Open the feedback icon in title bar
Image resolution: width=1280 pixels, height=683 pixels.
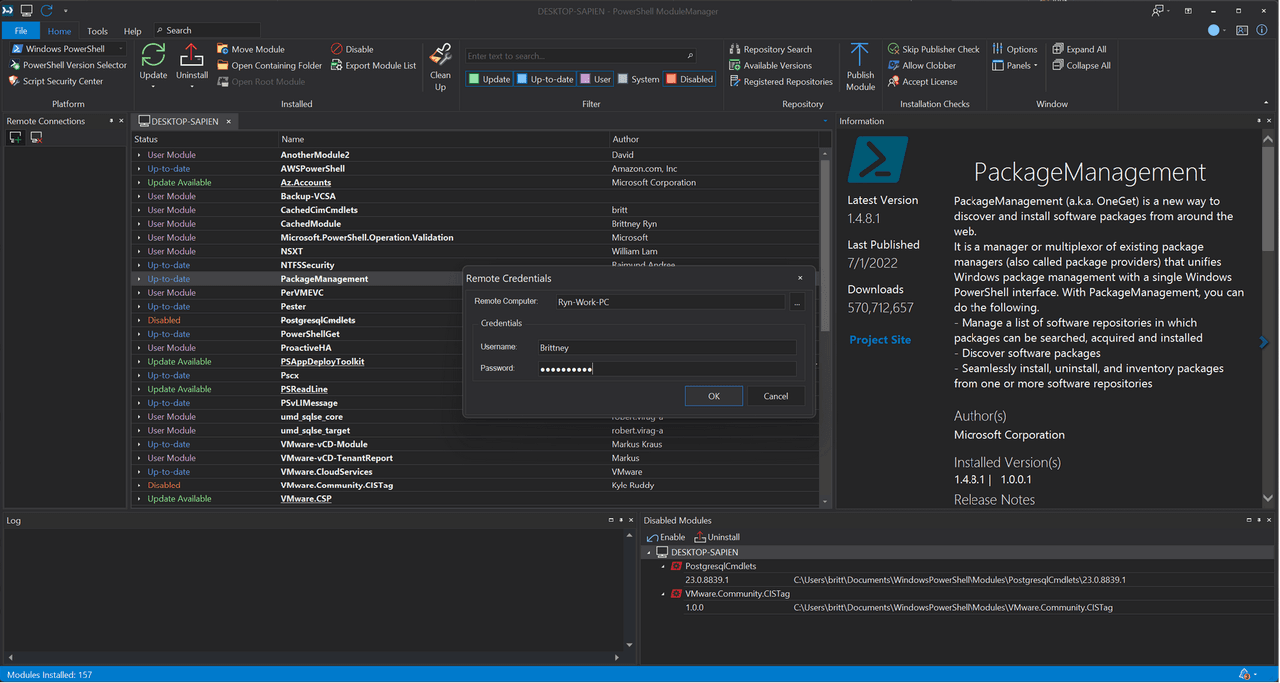click(x=1159, y=10)
